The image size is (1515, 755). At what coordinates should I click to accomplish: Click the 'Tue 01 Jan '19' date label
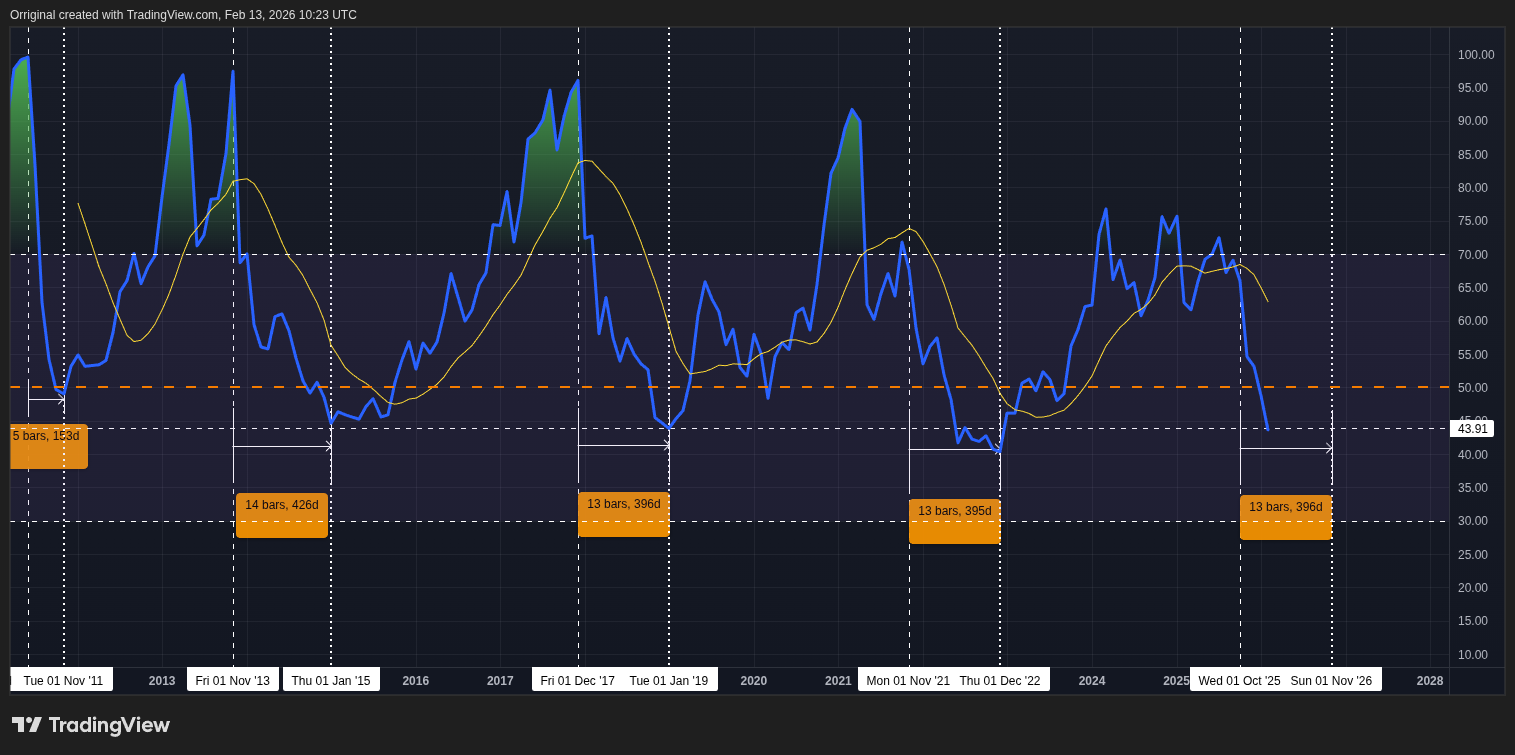[x=669, y=680]
